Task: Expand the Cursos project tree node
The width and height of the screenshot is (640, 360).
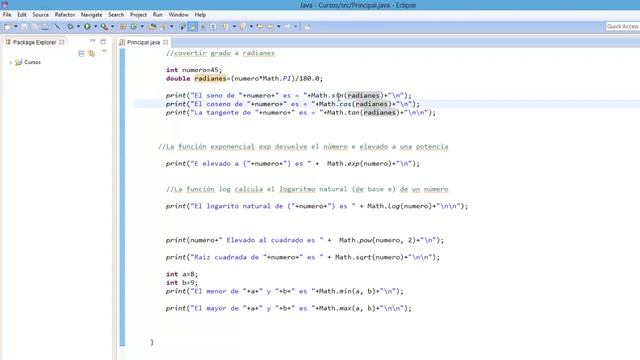Action: [x=11, y=62]
